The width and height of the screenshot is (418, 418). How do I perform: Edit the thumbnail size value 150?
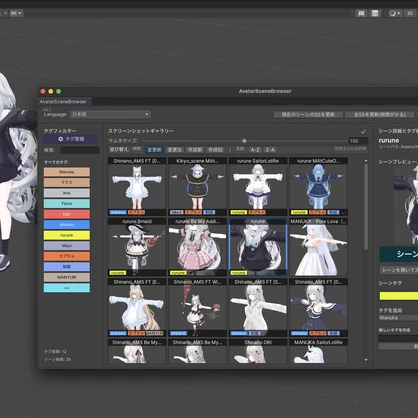tap(358, 141)
